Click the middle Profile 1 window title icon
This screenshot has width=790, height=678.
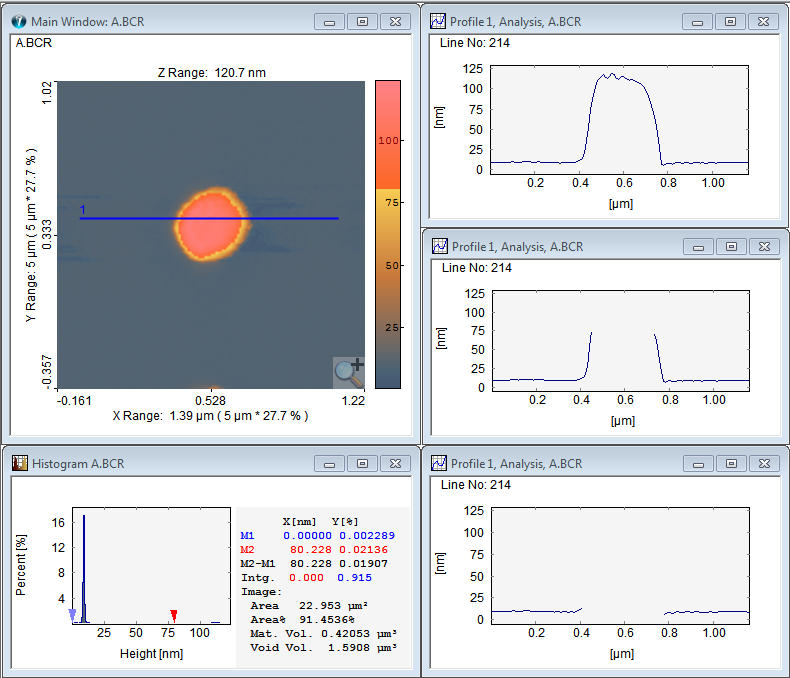439,246
